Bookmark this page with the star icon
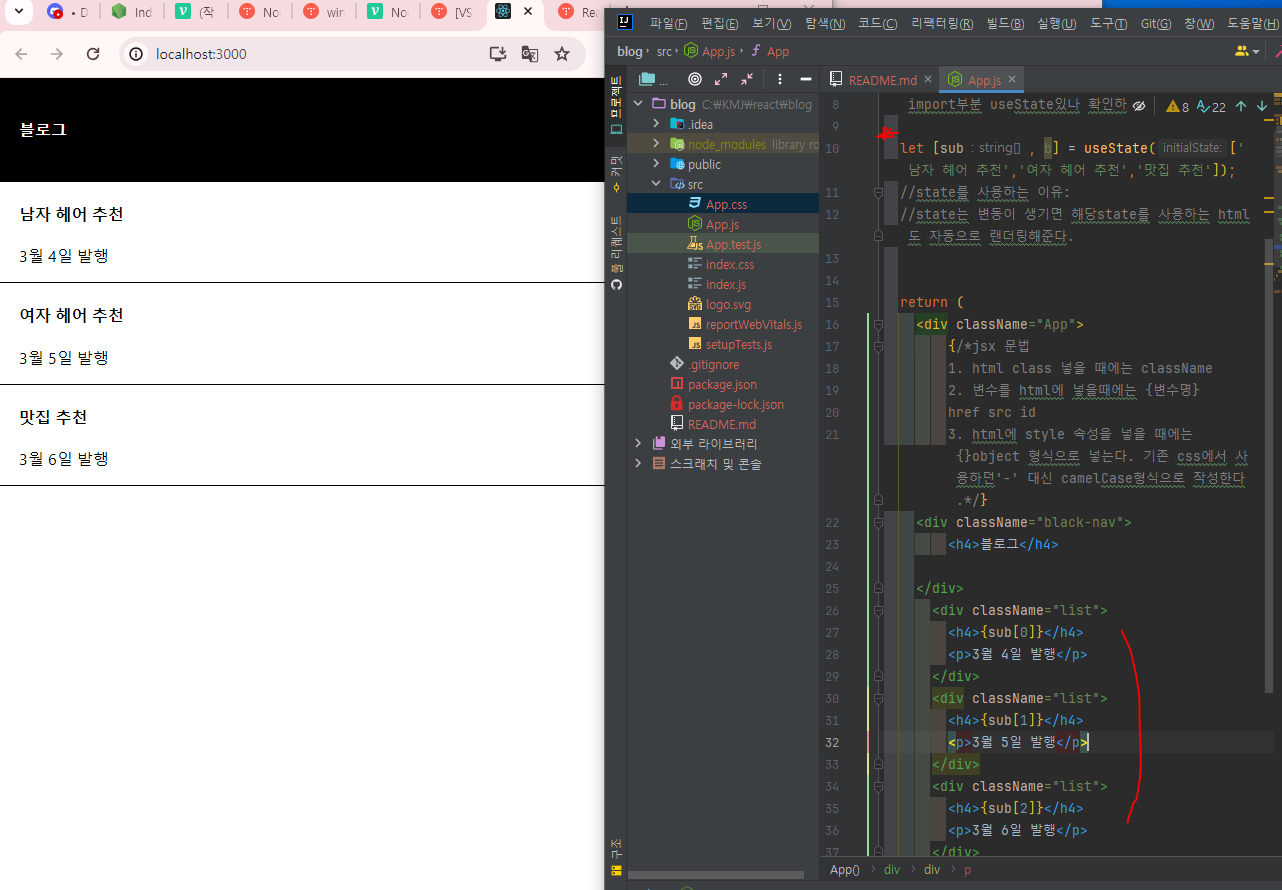The height and width of the screenshot is (890, 1282). tap(562, 54)
